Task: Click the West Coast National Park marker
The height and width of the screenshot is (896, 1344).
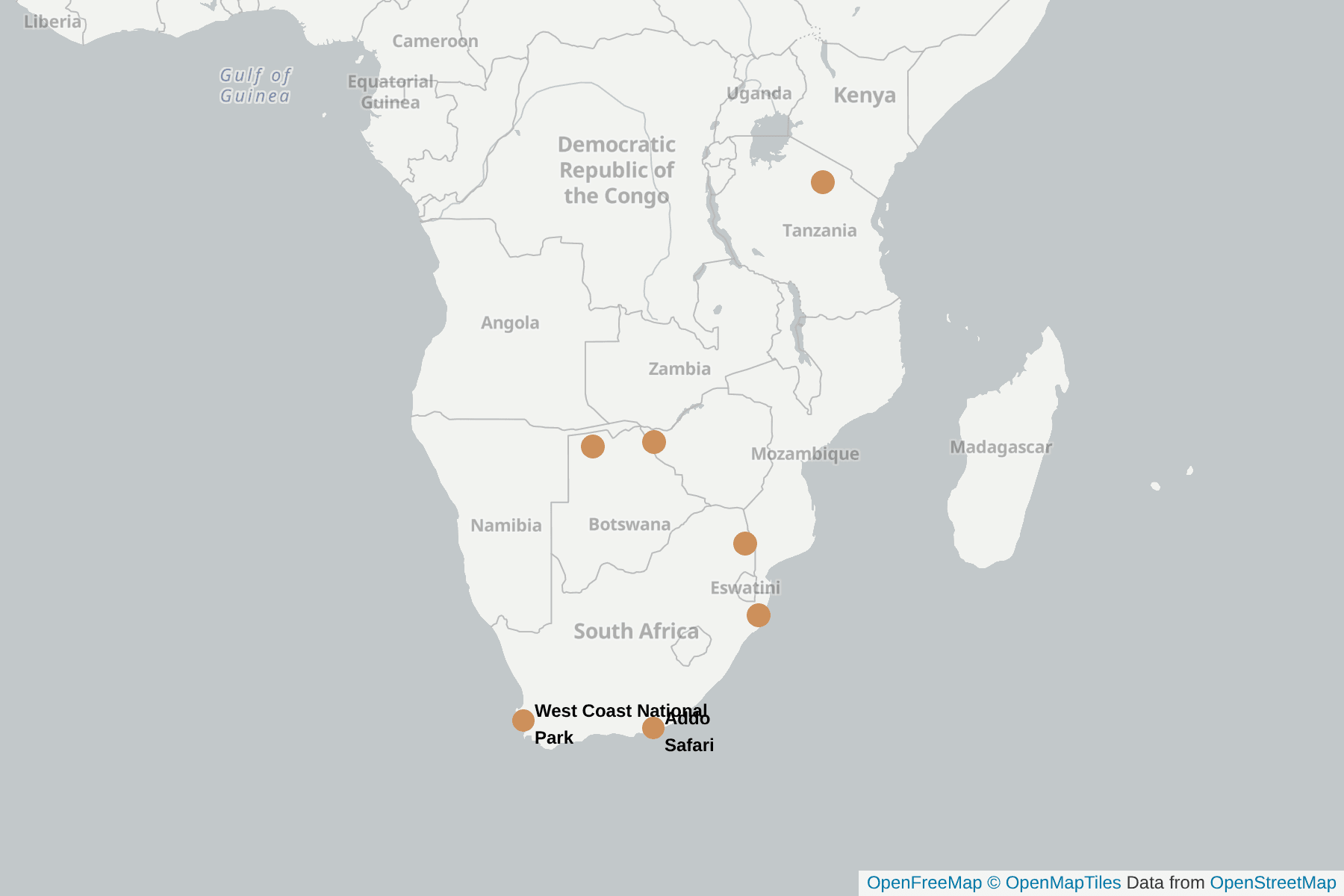Action: (523, 721)
